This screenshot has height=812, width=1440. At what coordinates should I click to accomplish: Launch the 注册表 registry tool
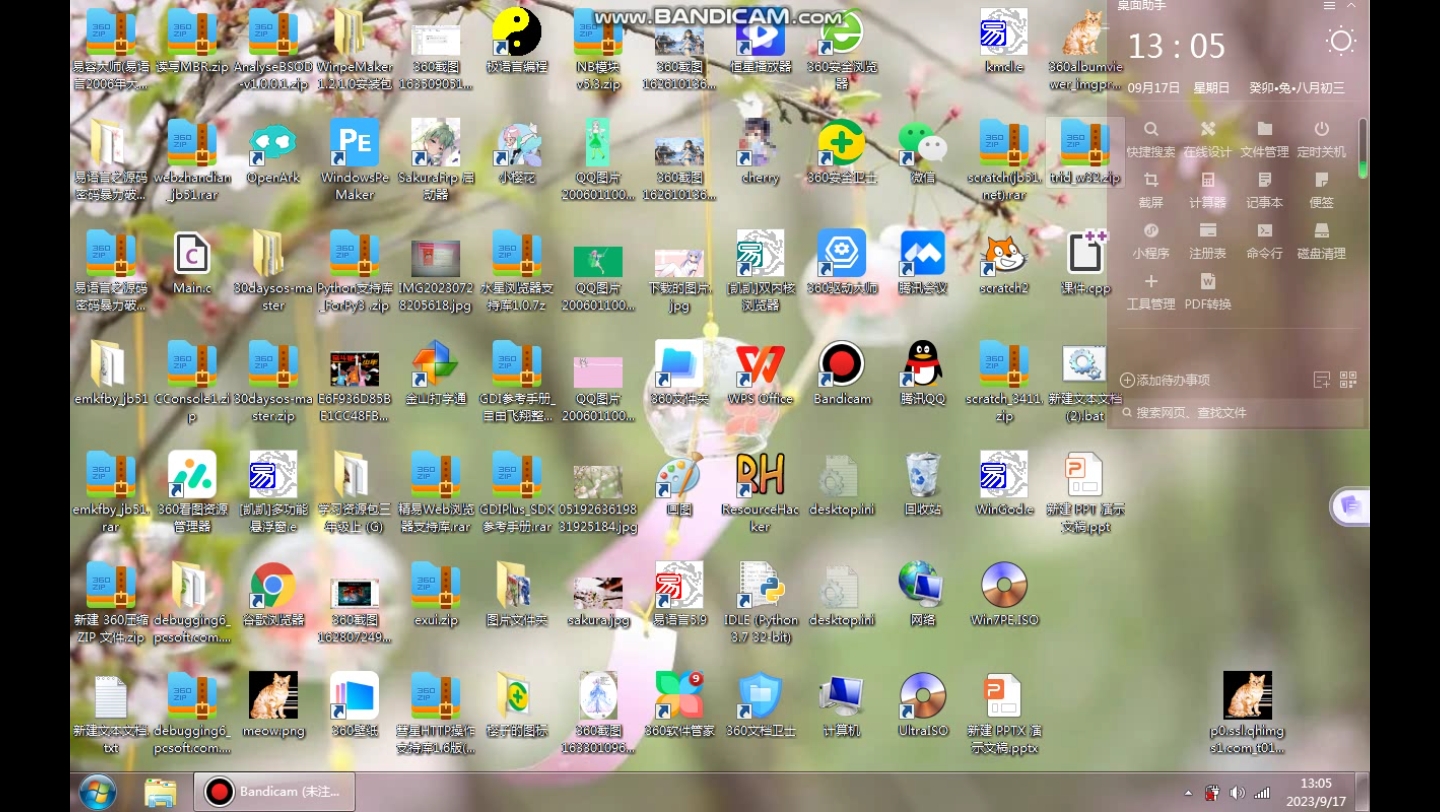1208,241
